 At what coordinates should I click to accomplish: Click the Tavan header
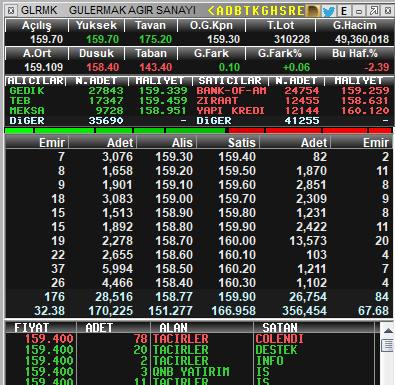tap(150, 25)
